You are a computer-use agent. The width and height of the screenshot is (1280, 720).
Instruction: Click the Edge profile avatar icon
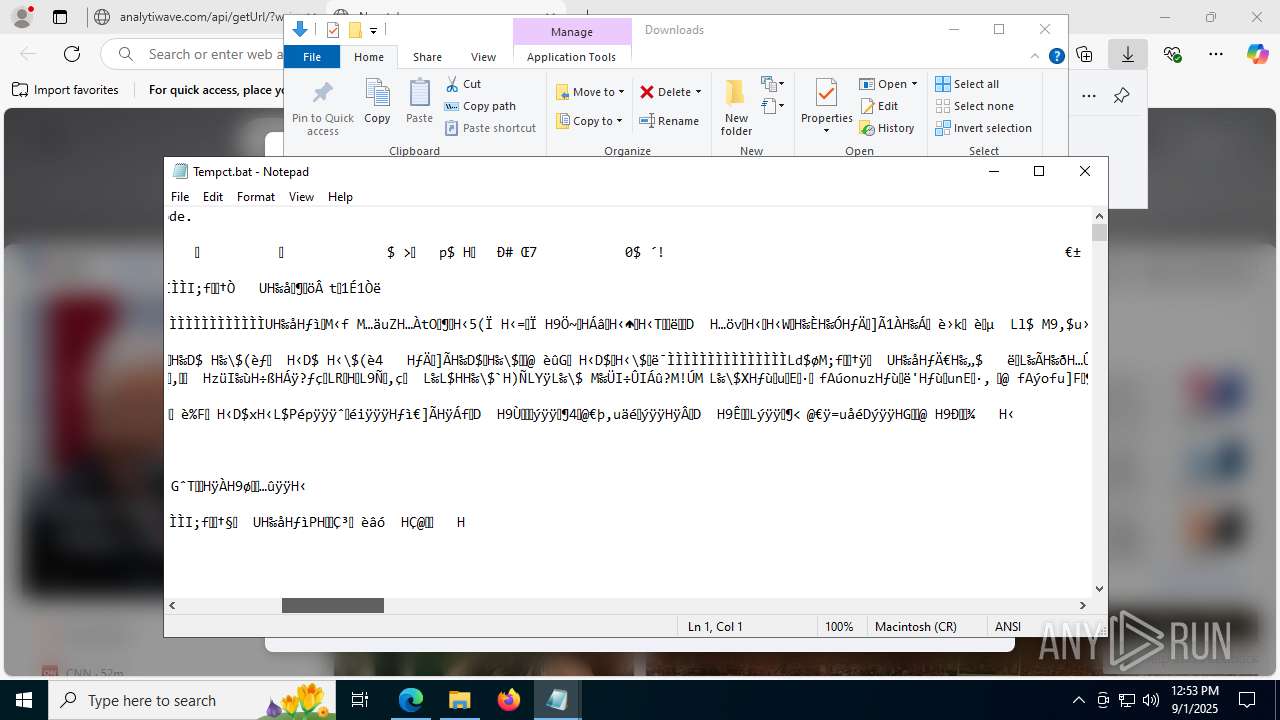(21, 17)
